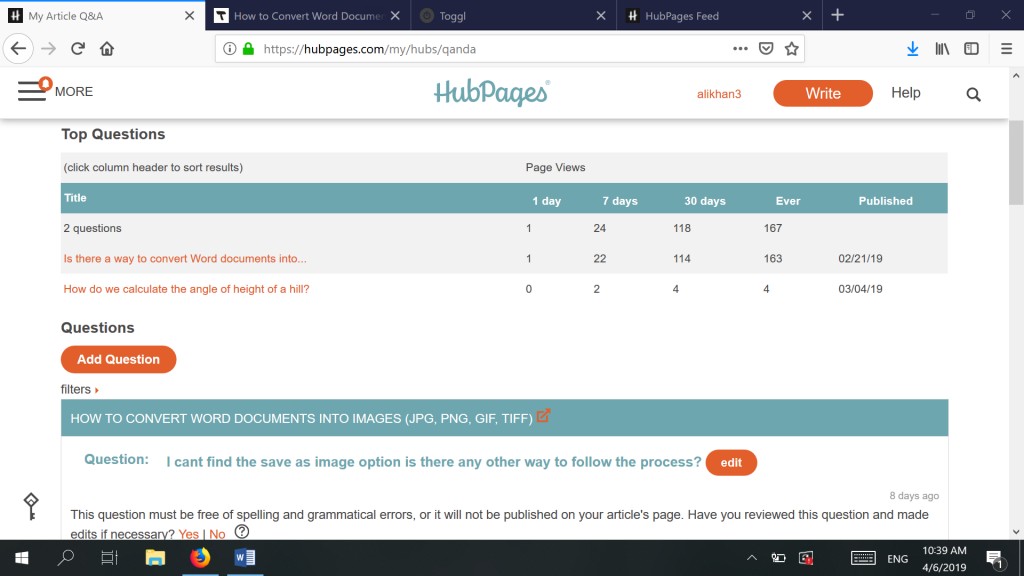1024x576 pixels.
Task: Open the Windows Start menu
Action: (22, 558)
